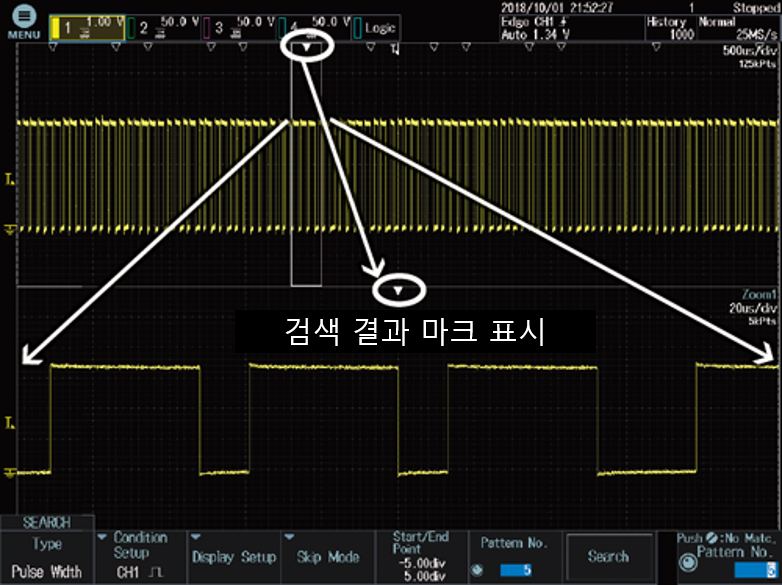782x585 pixels.
Task: Click the trigger level marker of main window
Action: click(9, 179)
